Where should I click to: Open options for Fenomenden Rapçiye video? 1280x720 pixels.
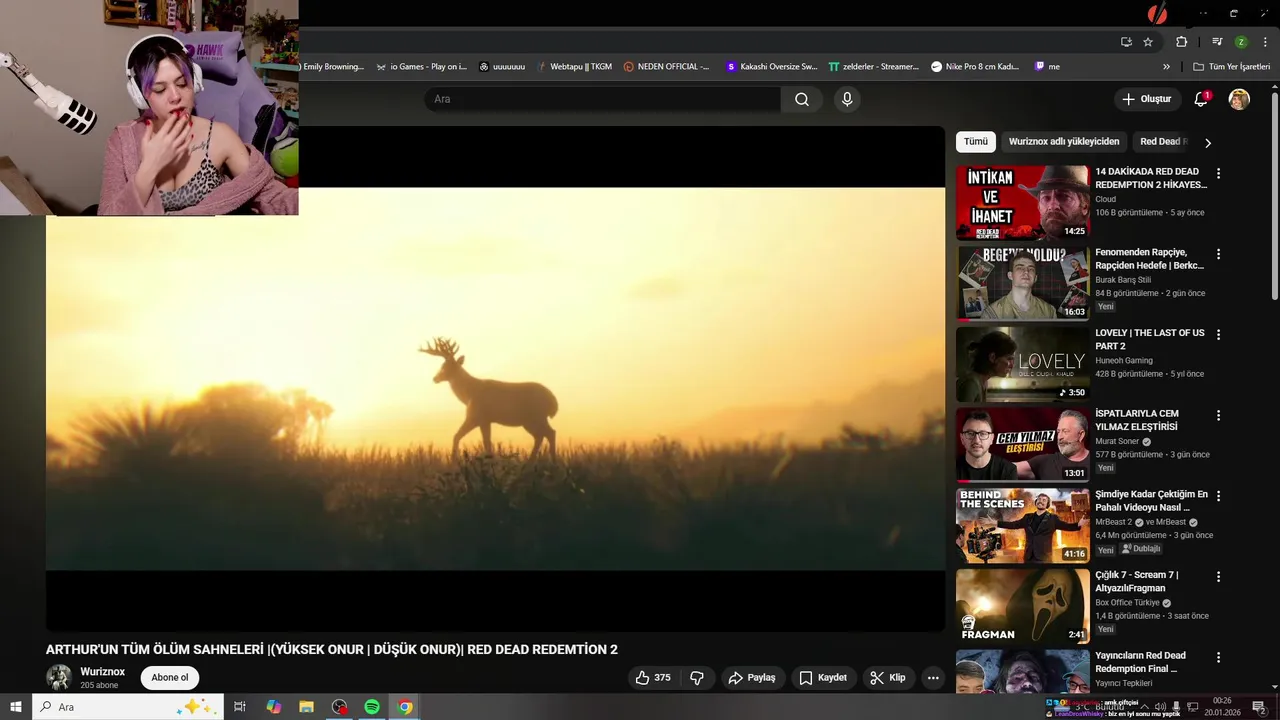pyautogui.click(x=1218, y=254)
